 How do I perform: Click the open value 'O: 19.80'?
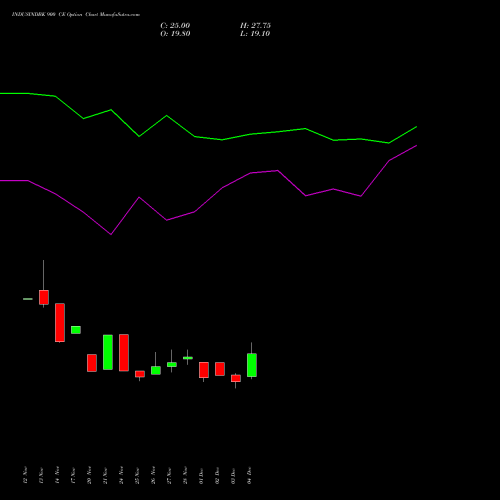coord(175,34)
